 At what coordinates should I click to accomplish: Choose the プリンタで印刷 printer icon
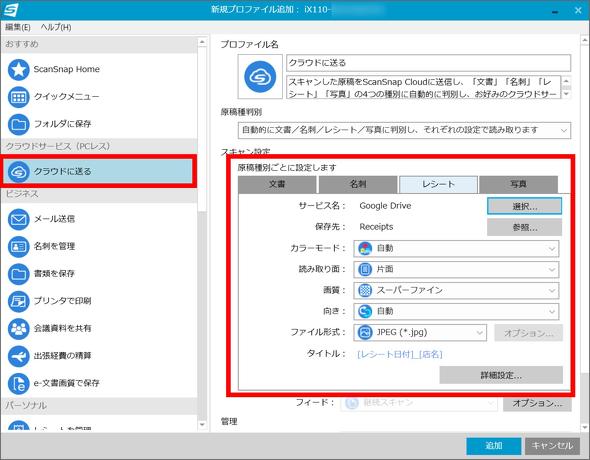[18, 301]
